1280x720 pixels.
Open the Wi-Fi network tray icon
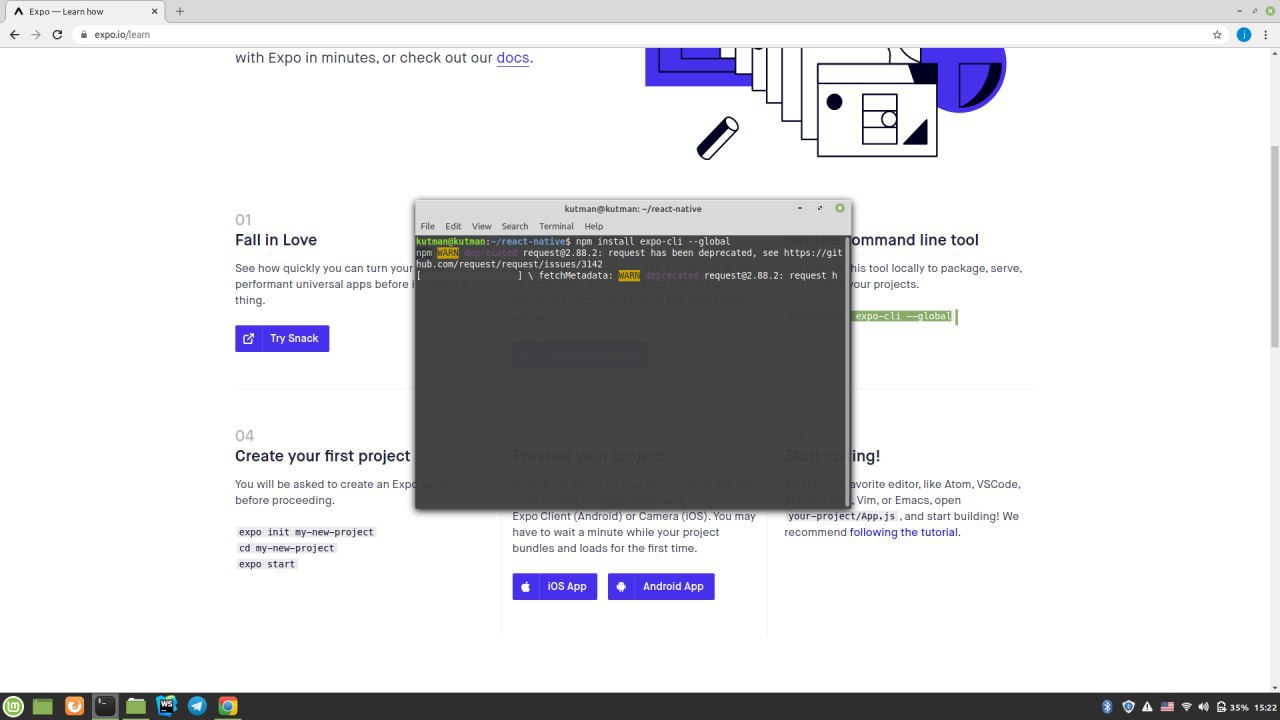1186,707
